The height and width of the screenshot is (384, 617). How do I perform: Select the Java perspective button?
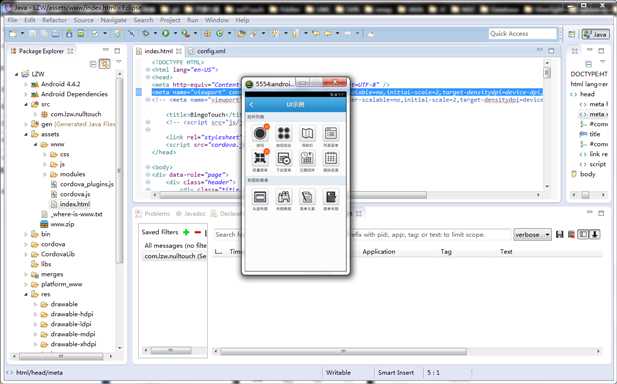pyautogui.click(x=595, y=35)
